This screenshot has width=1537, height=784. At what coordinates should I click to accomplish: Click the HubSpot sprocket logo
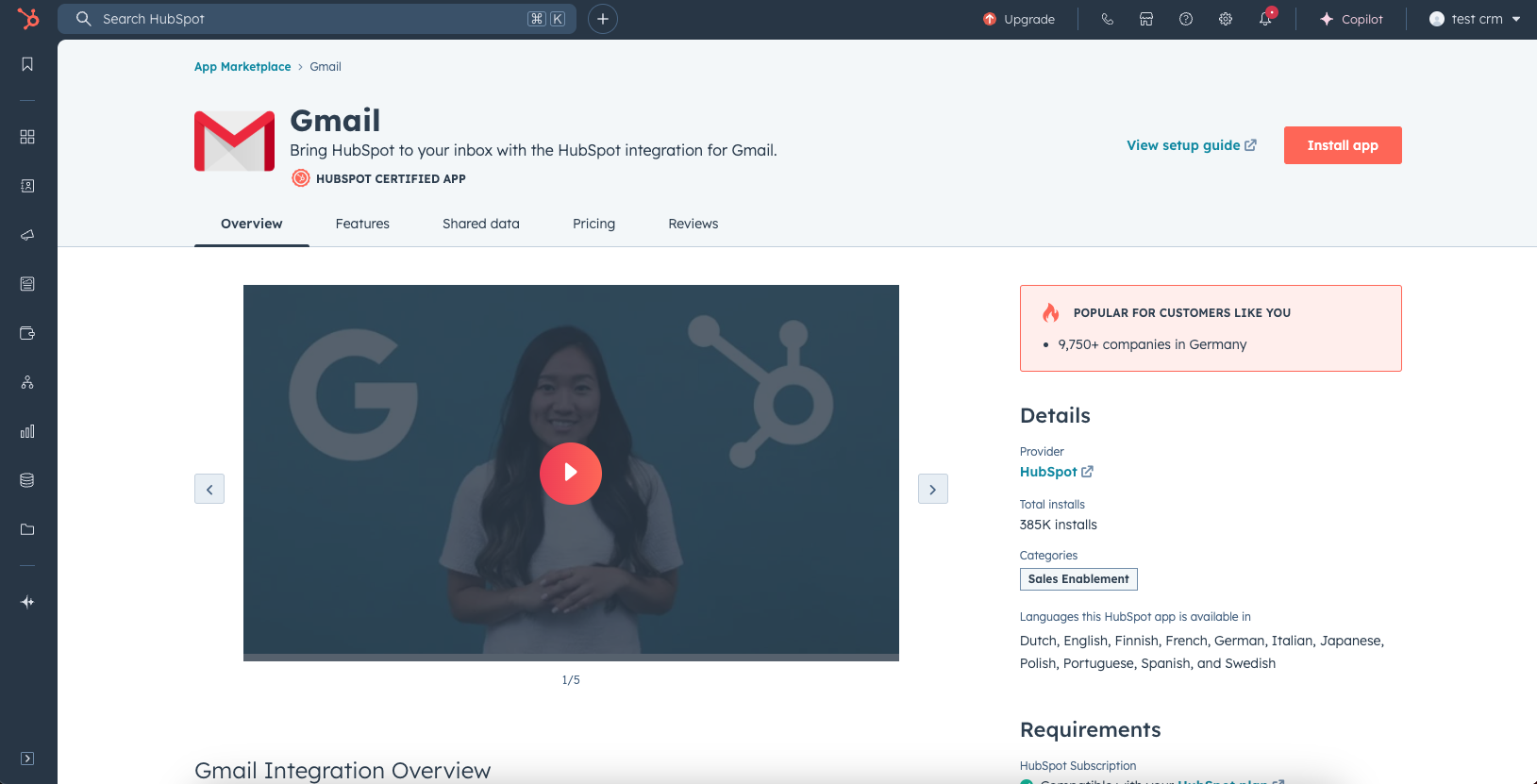click(x=28, y=19)
